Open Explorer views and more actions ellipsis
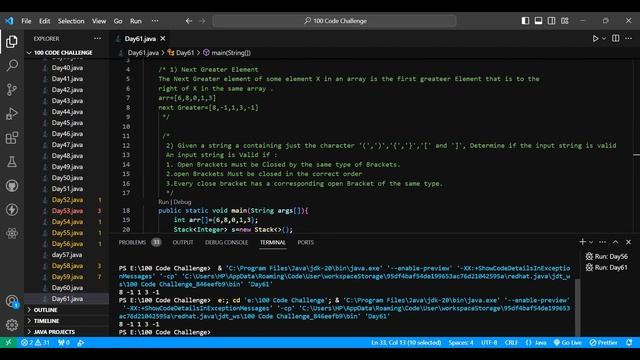 click(x=97, y=38)
